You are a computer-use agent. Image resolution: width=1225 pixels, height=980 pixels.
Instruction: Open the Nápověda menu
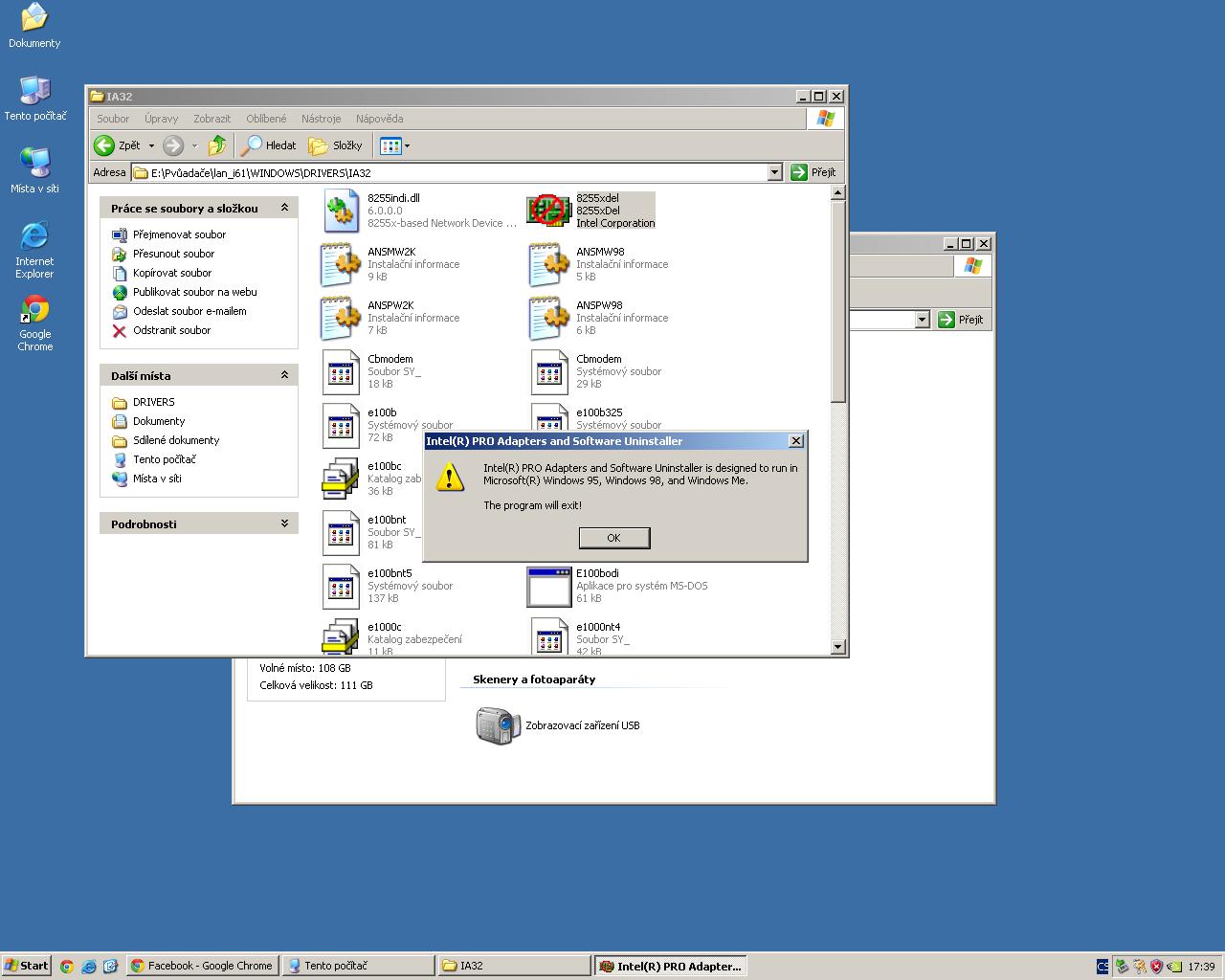pyautogui.click(x=379, y=119)
